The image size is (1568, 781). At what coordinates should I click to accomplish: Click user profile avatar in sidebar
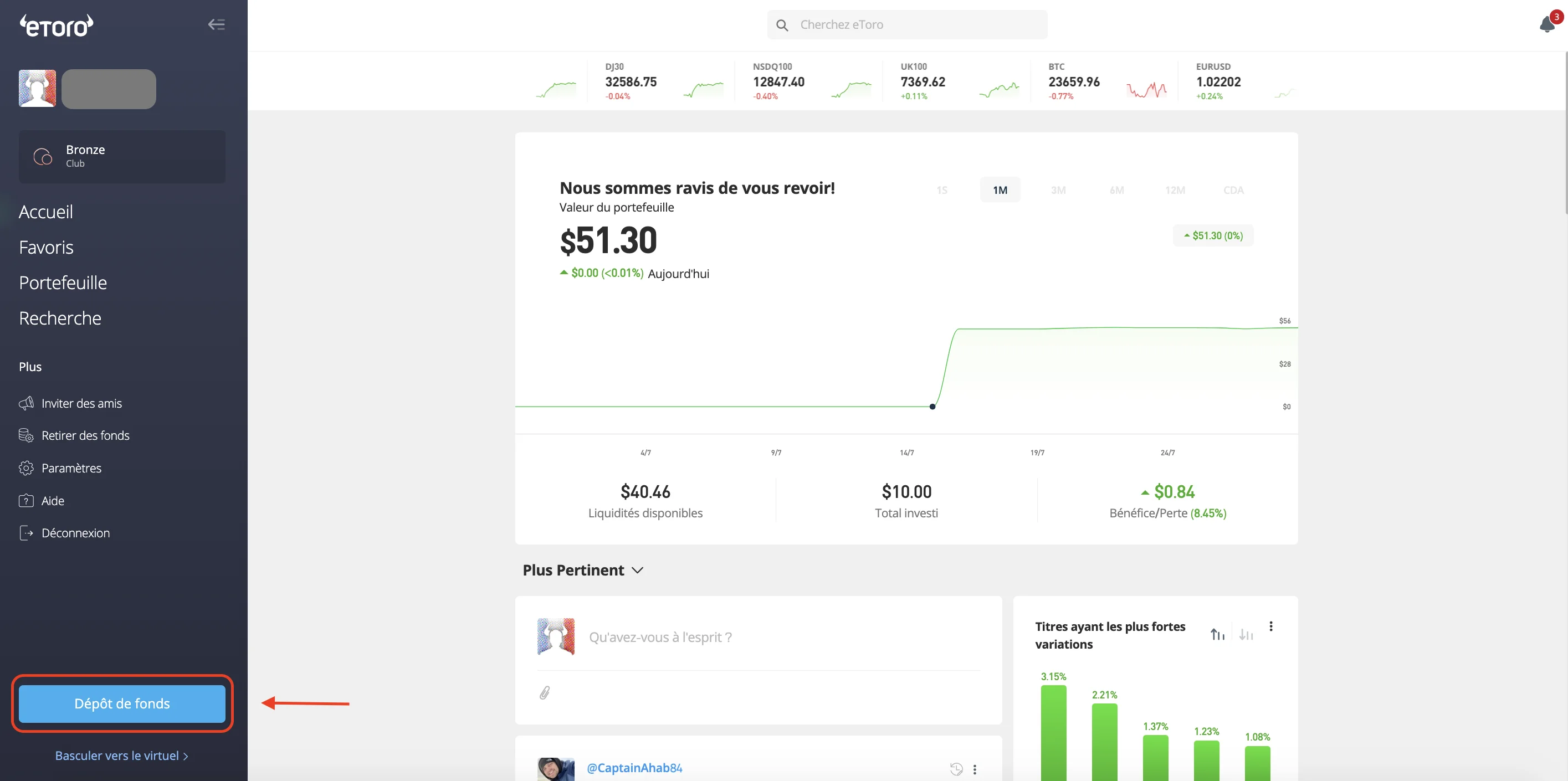37,88
